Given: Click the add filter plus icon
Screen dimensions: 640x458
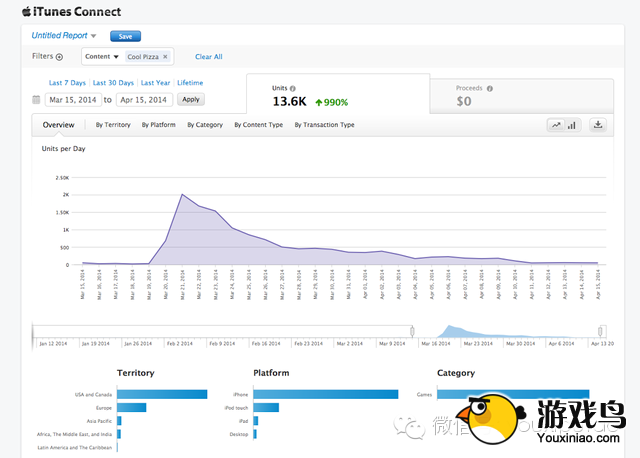Looking at the screenshot, I should click(x=59, y=57).
